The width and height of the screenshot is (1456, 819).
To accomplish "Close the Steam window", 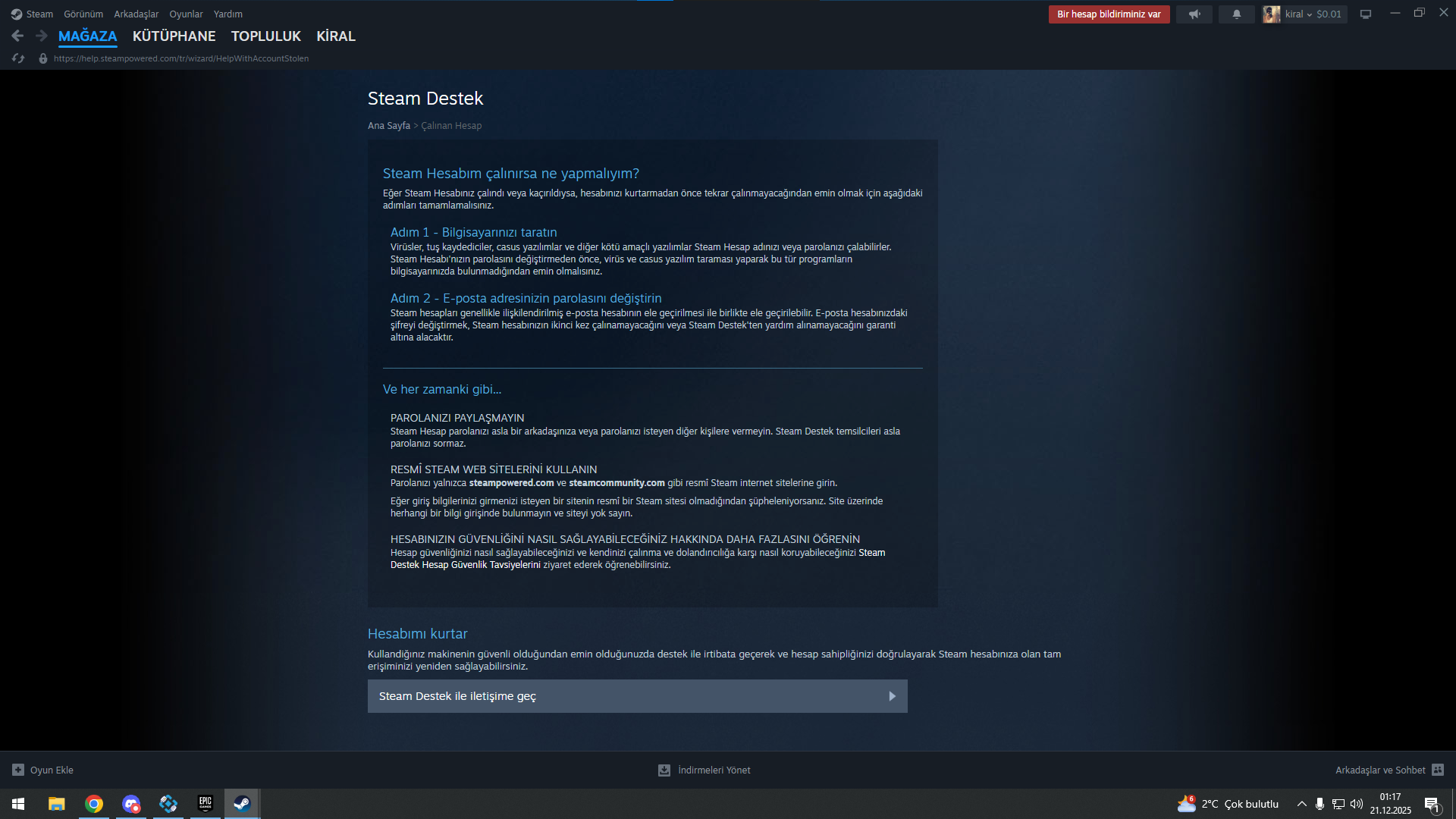I will pyautogui.click(x=1444, y=13).
